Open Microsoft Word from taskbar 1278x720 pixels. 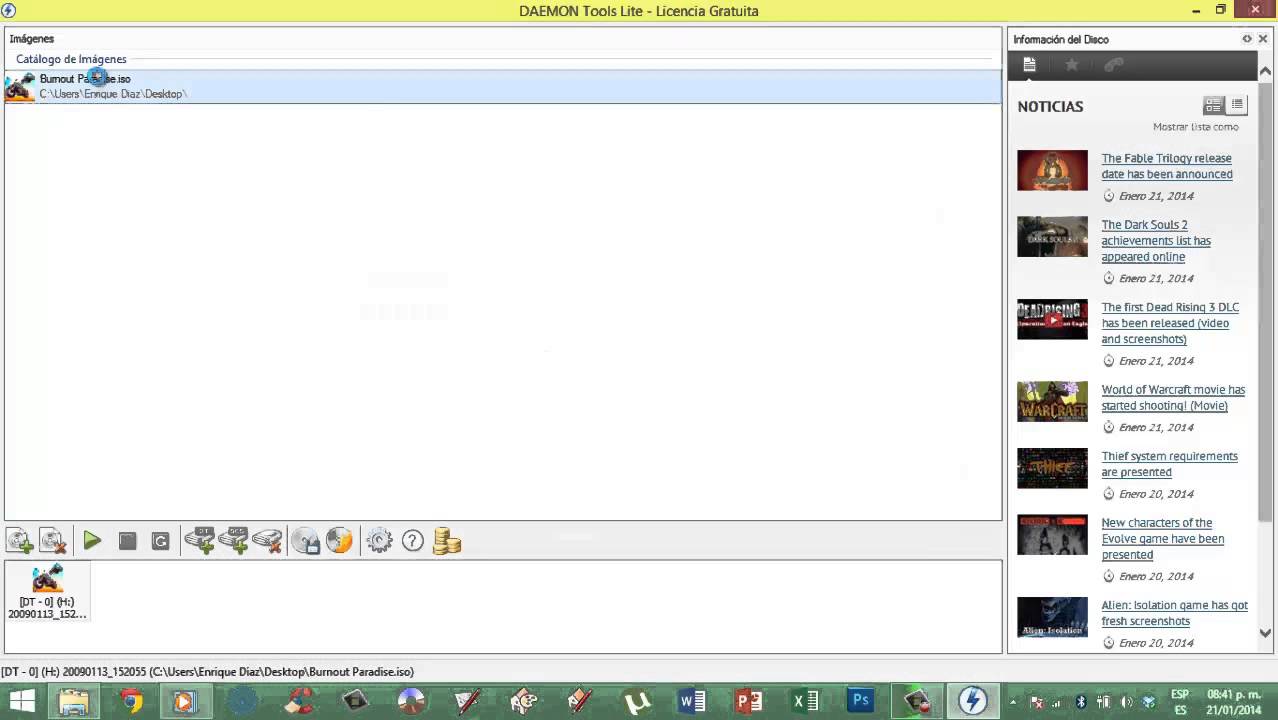(692, 702)
